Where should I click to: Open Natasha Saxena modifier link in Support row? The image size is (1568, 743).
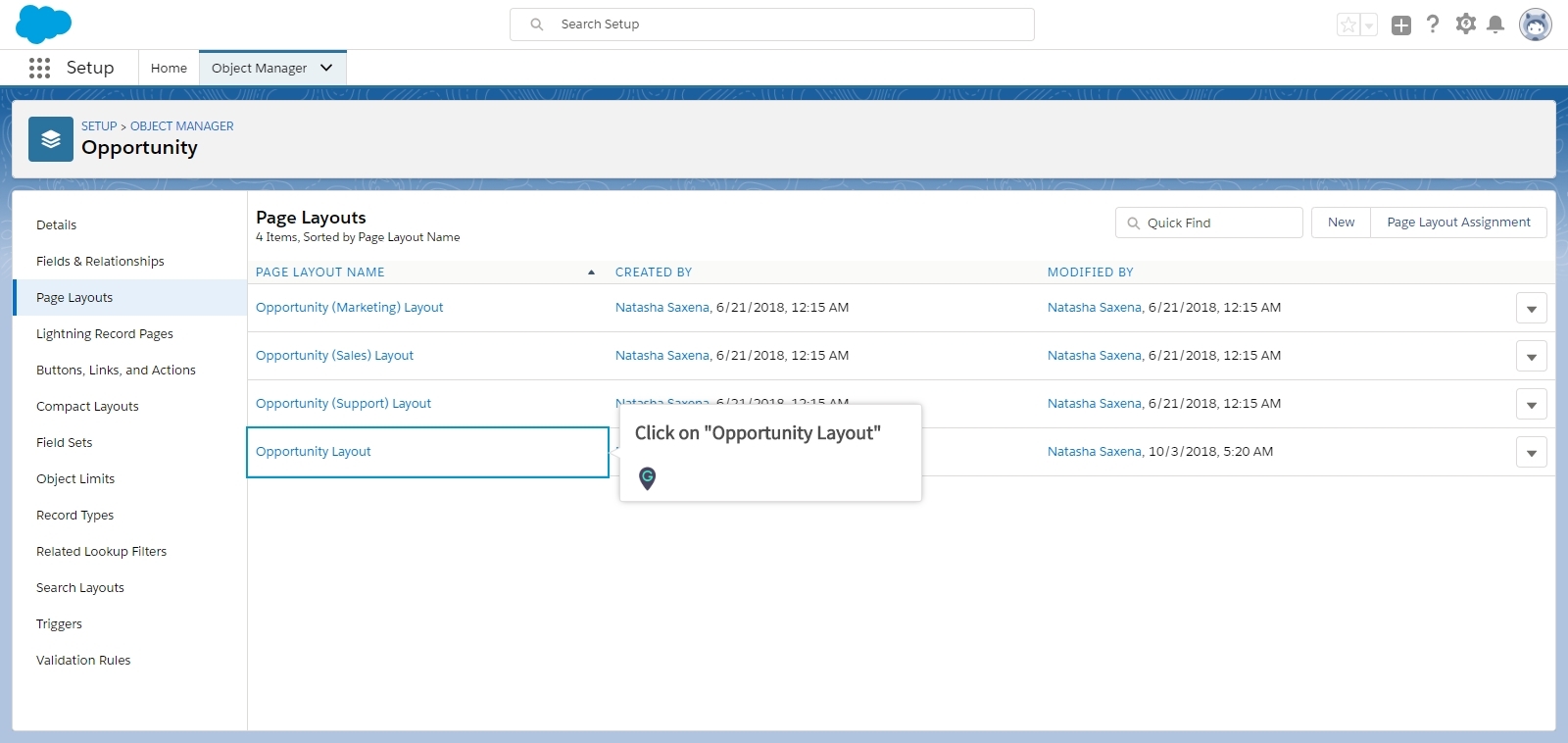pos(1095,404)
